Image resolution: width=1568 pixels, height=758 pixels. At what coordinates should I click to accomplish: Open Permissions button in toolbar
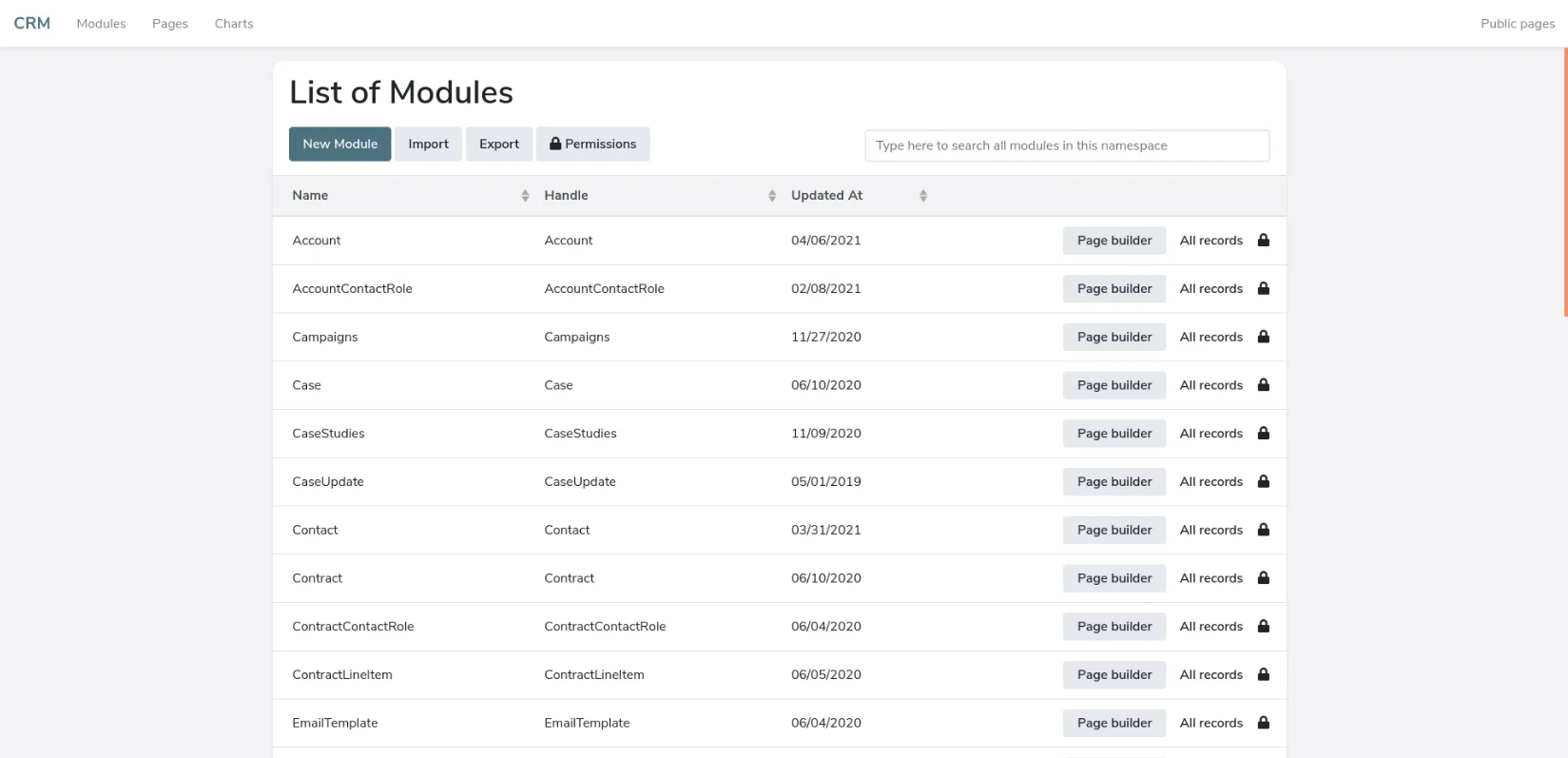pyautogui.click(x=593, y=145)
